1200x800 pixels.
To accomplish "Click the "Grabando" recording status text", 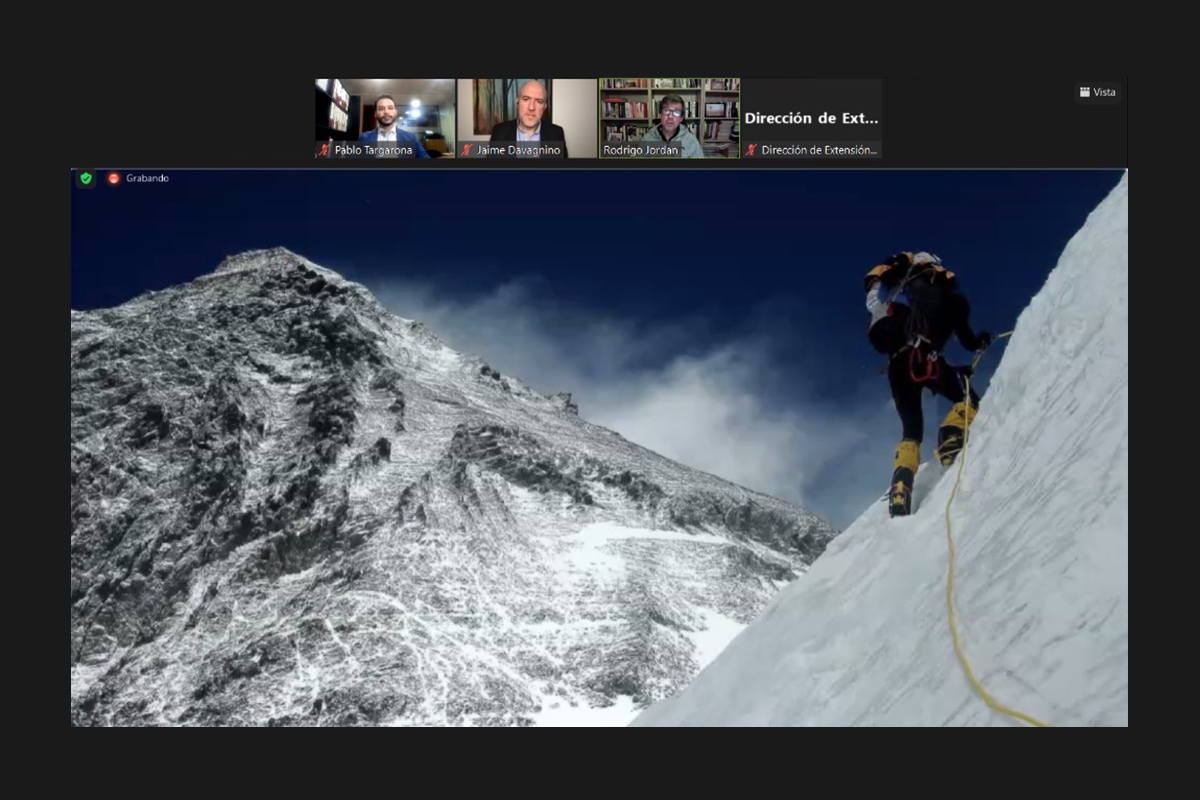I will tap(147, 178).
